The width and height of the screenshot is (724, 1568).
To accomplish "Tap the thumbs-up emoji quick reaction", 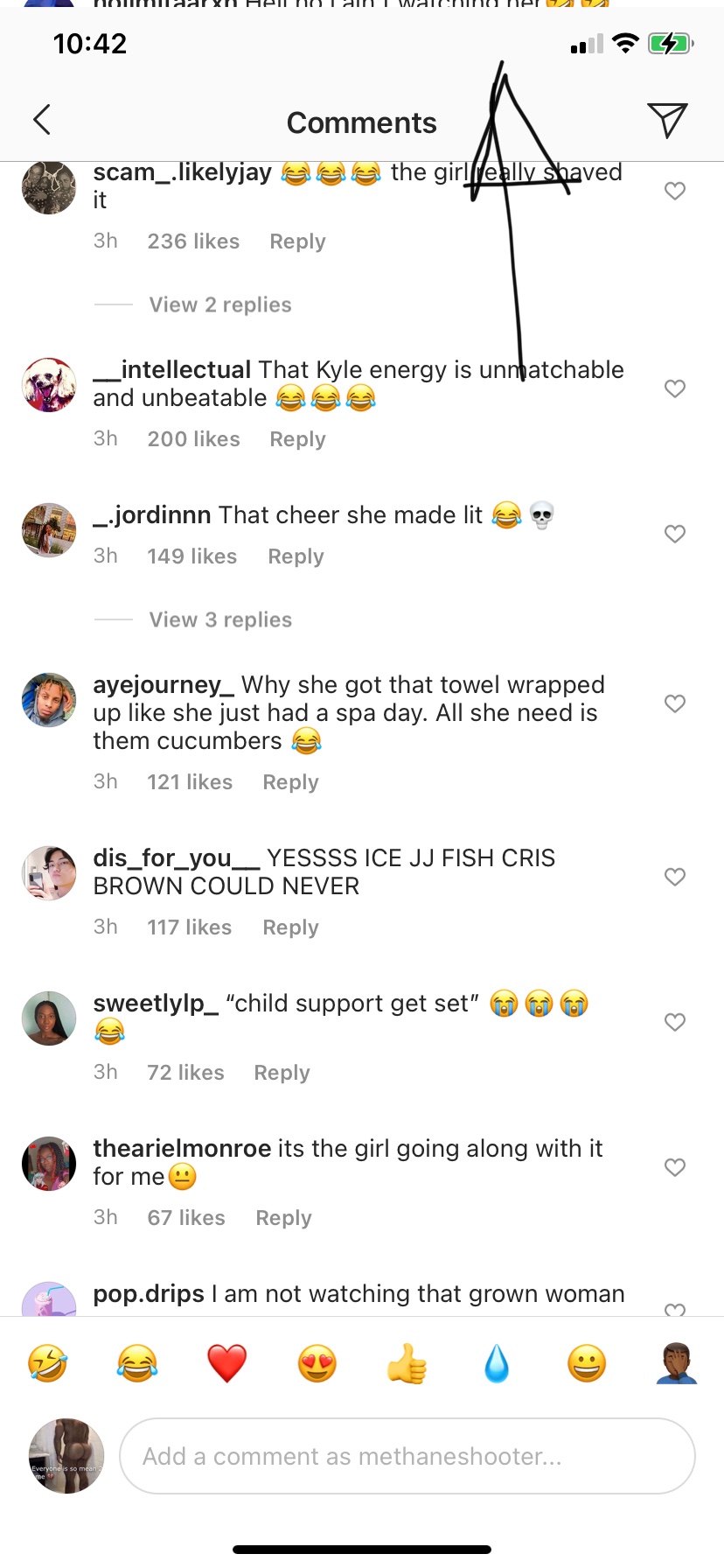I will (x=407, y=1361).
